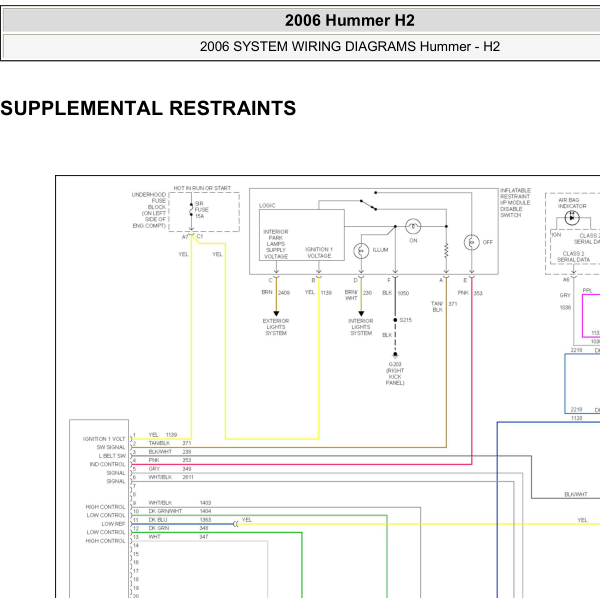Click the G203 ground point symbol
The image size is (600, 598).
[395, 355]
